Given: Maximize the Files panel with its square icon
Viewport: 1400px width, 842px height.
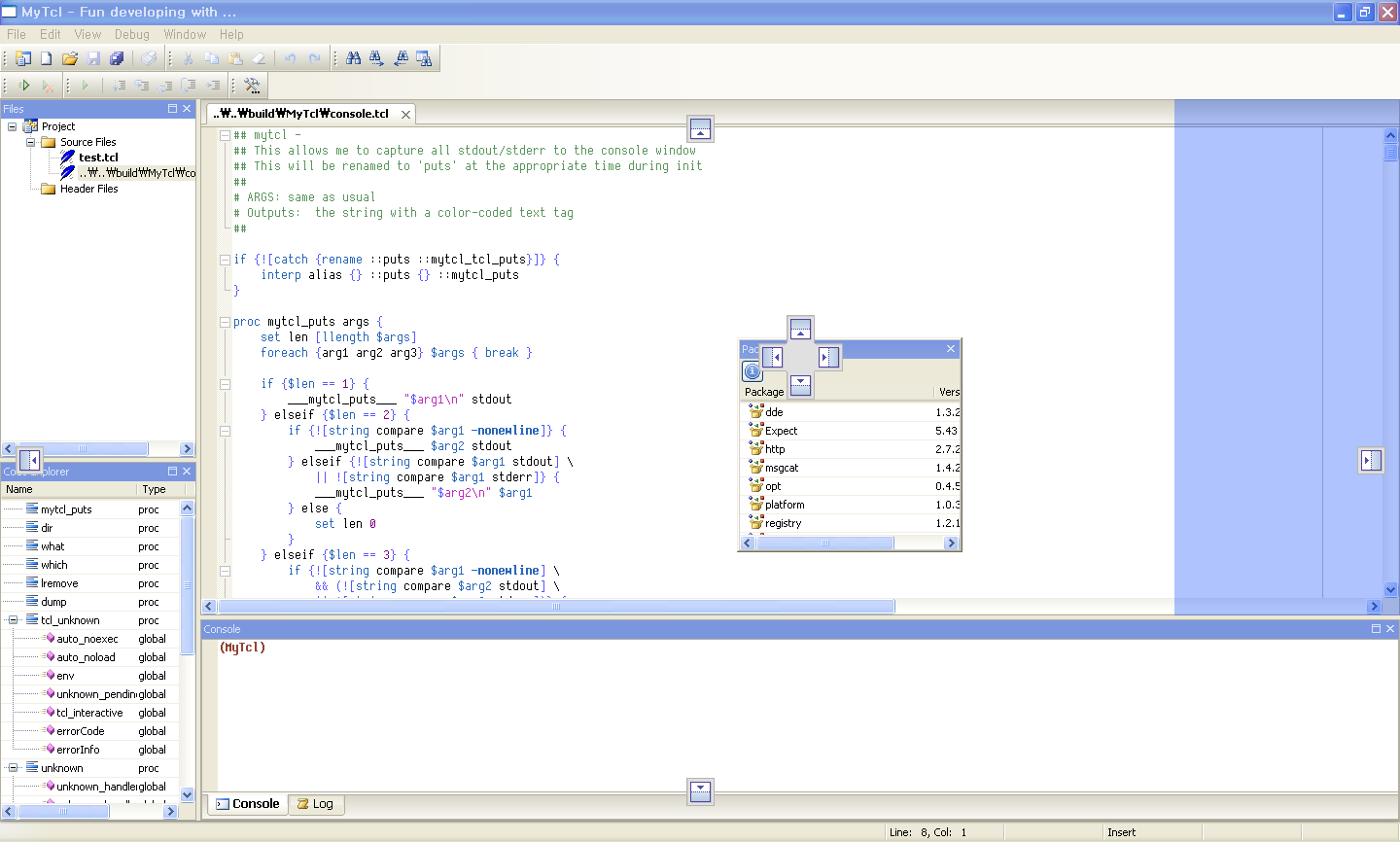Looking at the screenshot, I should [172, 109].
